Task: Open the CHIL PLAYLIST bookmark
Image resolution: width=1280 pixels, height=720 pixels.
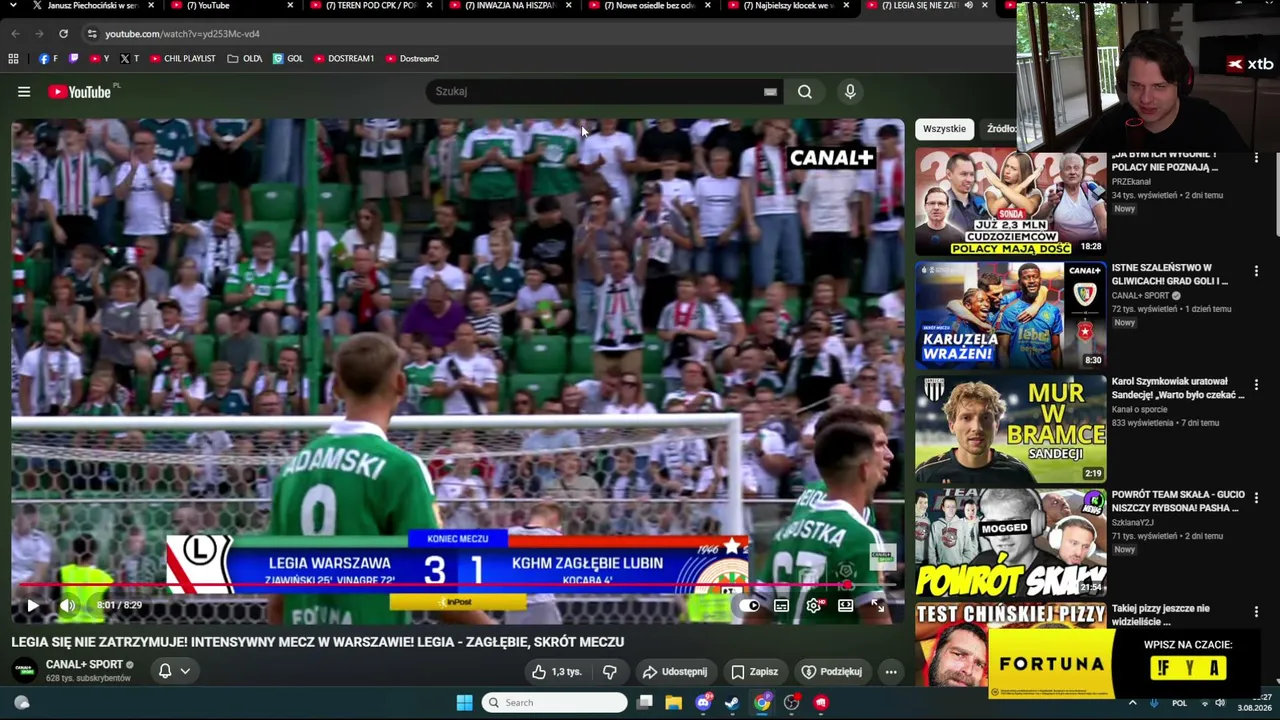Action: click(183, 59)
